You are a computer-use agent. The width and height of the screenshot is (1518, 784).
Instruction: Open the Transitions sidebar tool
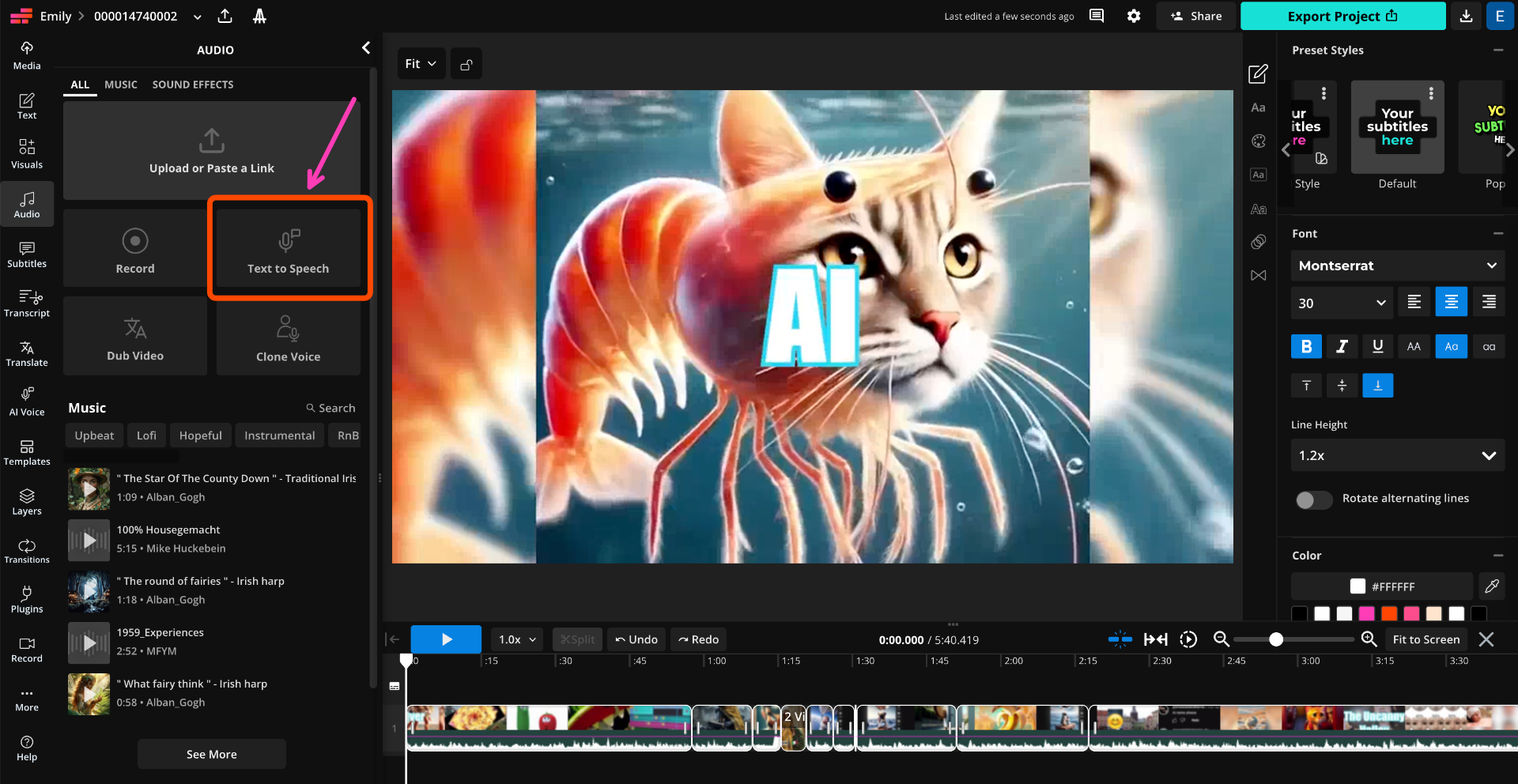pyautogui.click(x=27, y=550)
